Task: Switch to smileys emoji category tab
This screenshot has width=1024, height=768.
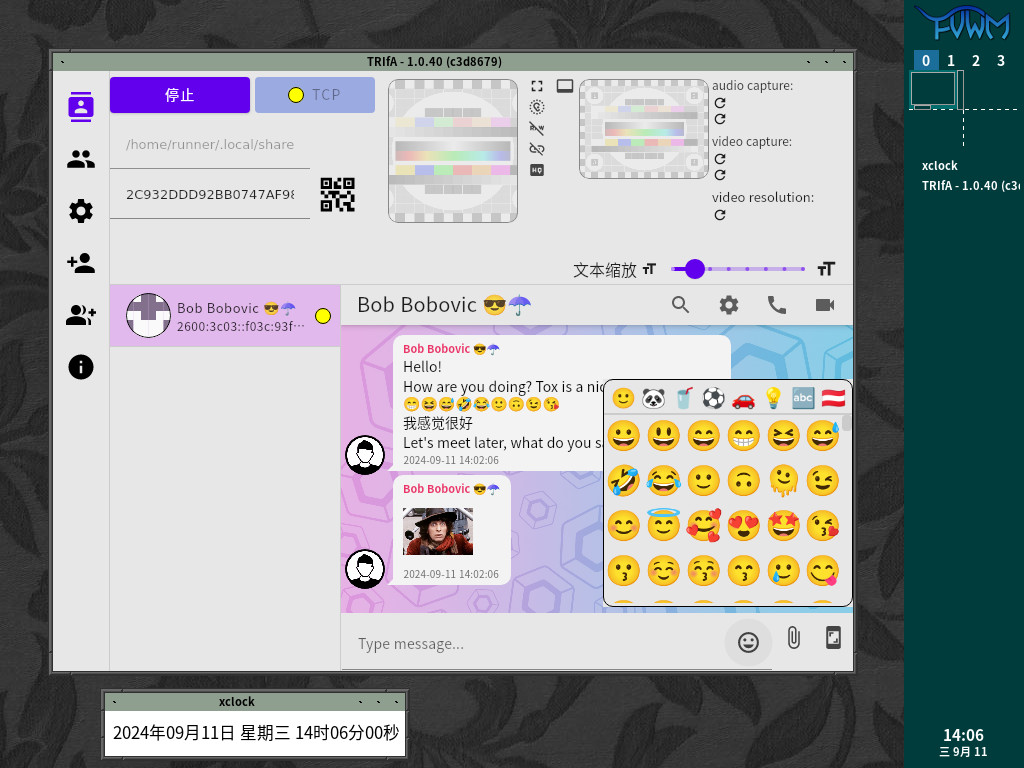Action: [623, 398]
